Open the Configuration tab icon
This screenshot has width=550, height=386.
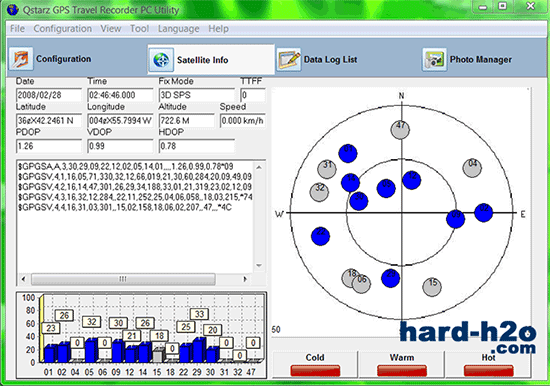point(21,59)
